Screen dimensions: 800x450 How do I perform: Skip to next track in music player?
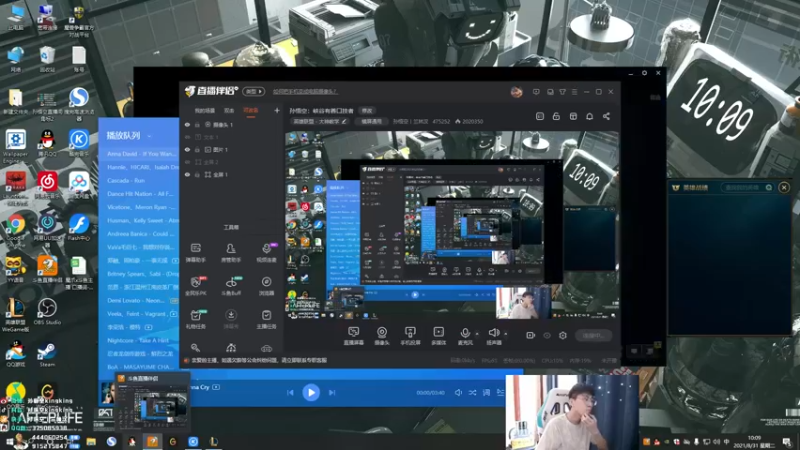(x=332, y=392)
